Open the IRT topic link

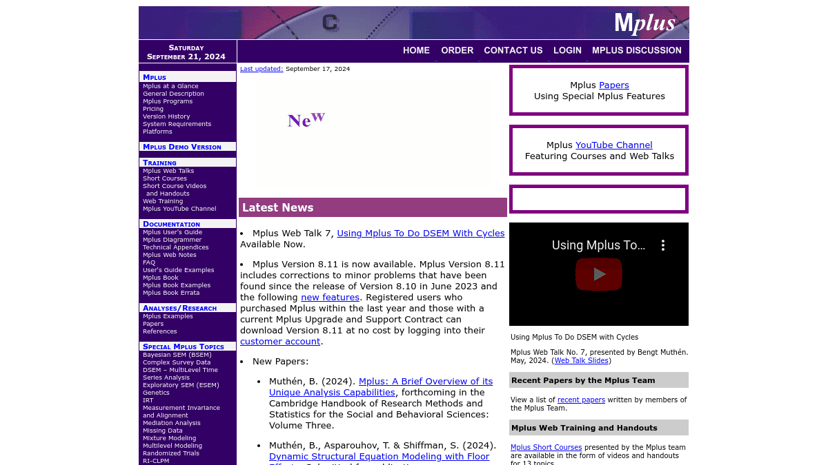coord(147,400)
